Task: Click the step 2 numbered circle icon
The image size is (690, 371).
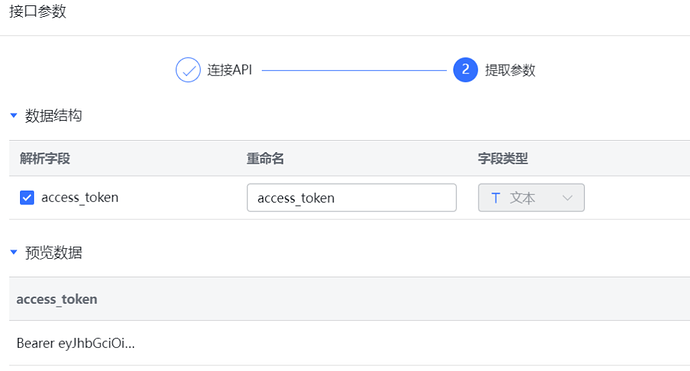Action: click(x=466, y=70)
